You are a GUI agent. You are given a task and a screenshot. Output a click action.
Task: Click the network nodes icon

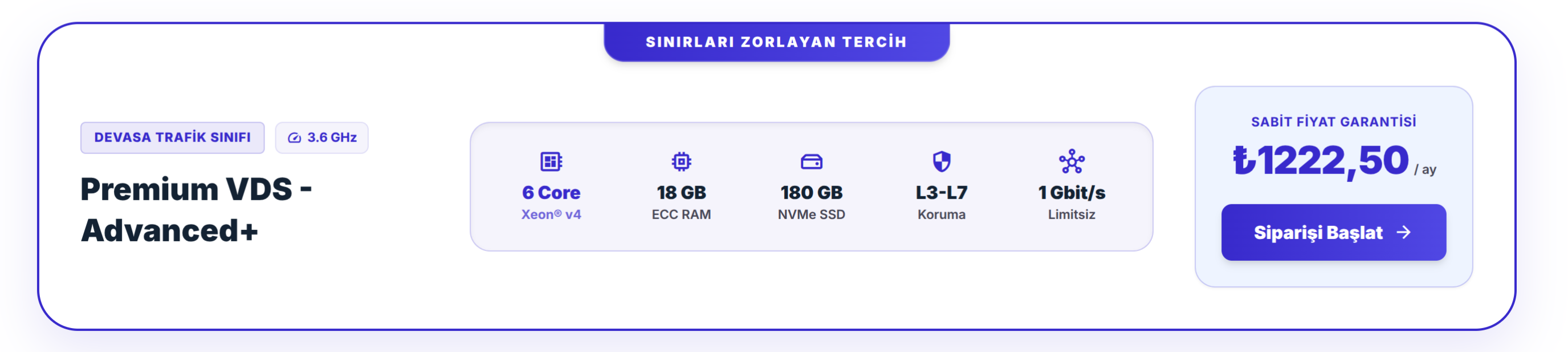(x=1072, y=161)
